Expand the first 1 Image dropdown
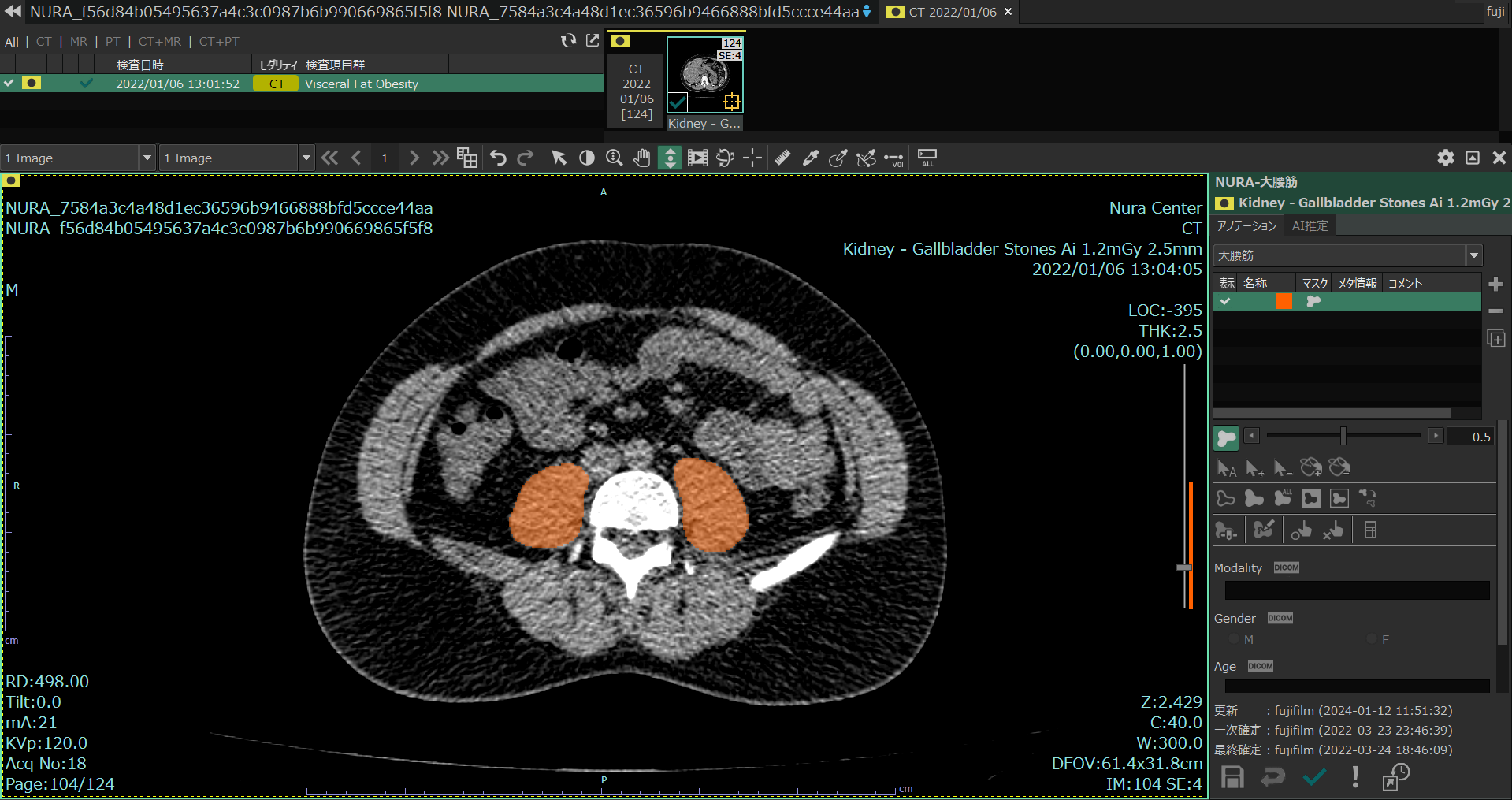 pyautogui.click(x=147, y=158)
